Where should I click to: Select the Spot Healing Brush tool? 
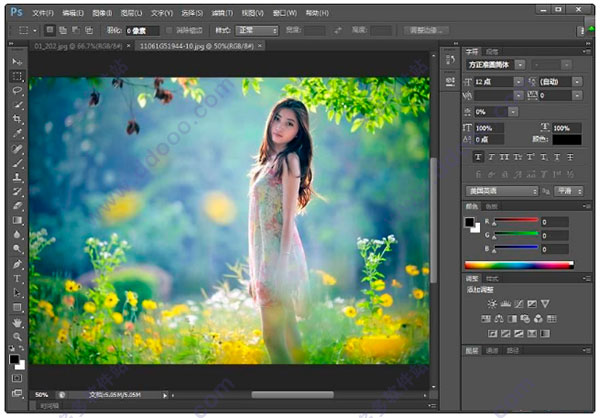click(17, 149)
